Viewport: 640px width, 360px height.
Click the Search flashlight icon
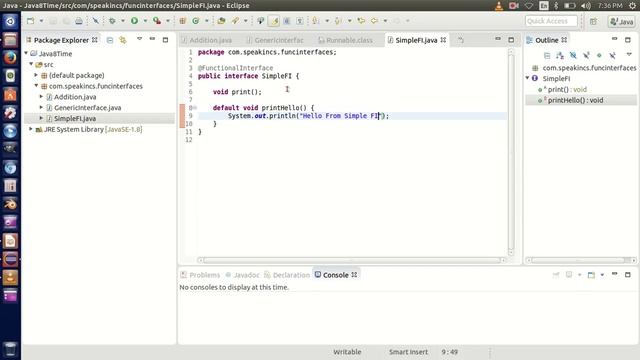[x=235, y=21]
